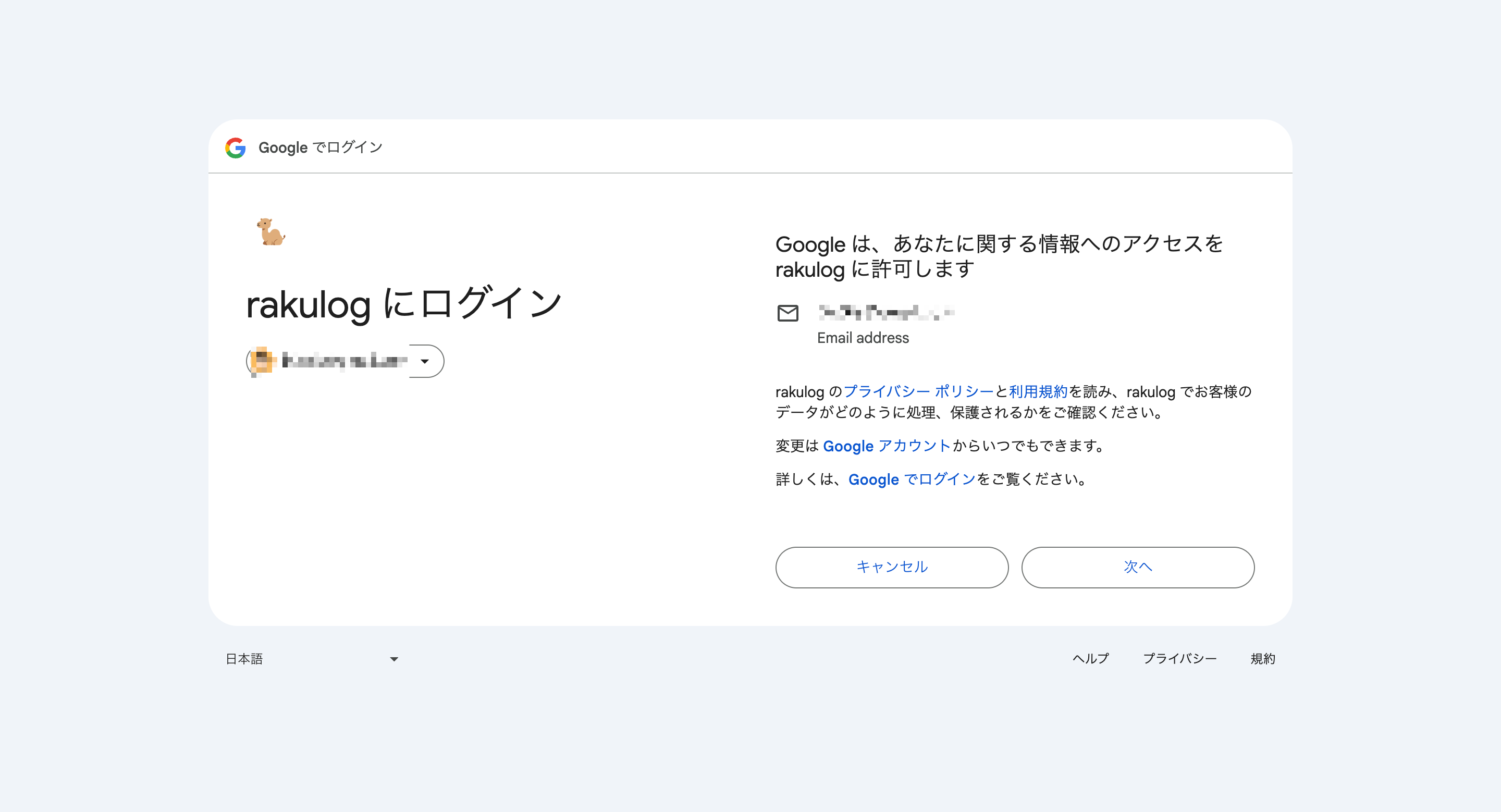Click プライバシー in the footer
Viewport: 1501px width, 812px height.
click(1180, 659)
